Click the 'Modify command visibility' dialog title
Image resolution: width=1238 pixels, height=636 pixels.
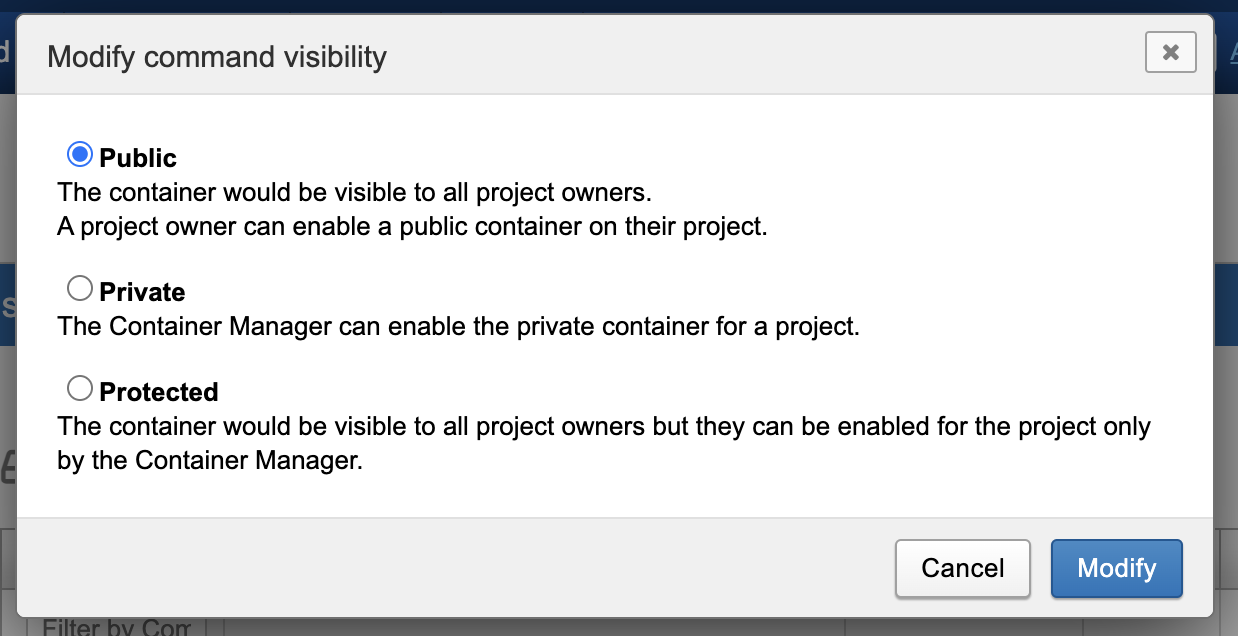(217, 56)
